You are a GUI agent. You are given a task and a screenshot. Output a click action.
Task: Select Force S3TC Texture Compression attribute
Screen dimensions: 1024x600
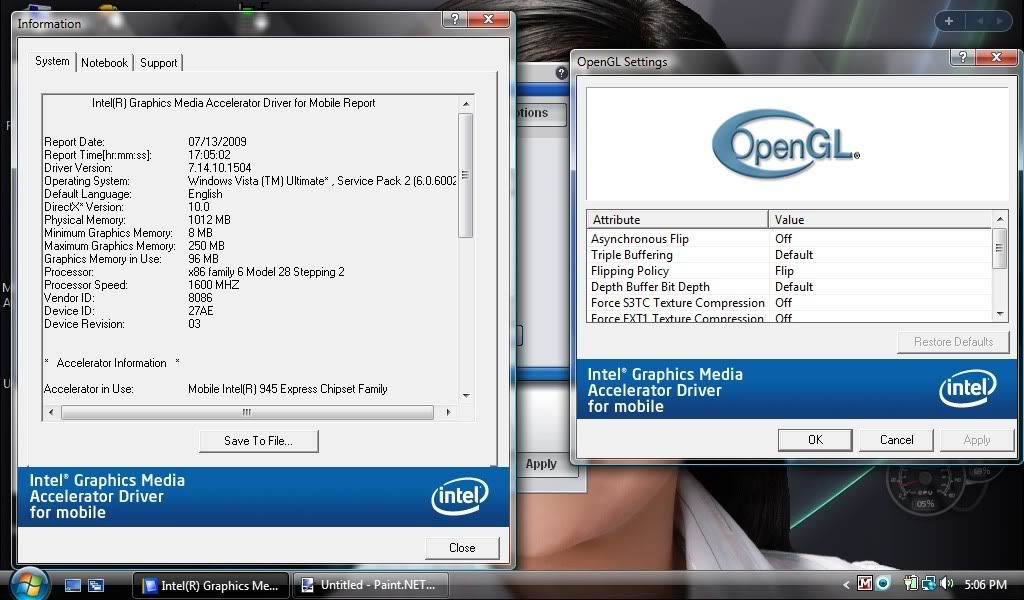coord(678,303)
